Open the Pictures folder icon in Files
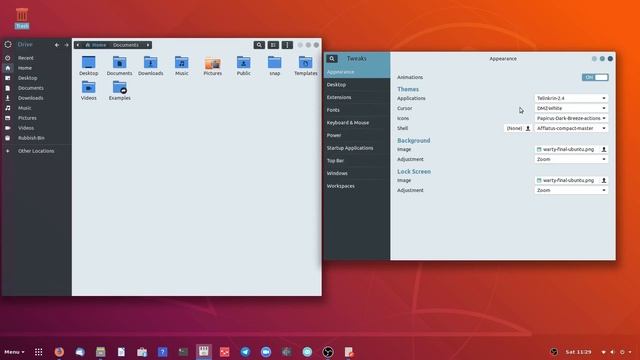The image size is (640, 360). [x=213, y=66]
